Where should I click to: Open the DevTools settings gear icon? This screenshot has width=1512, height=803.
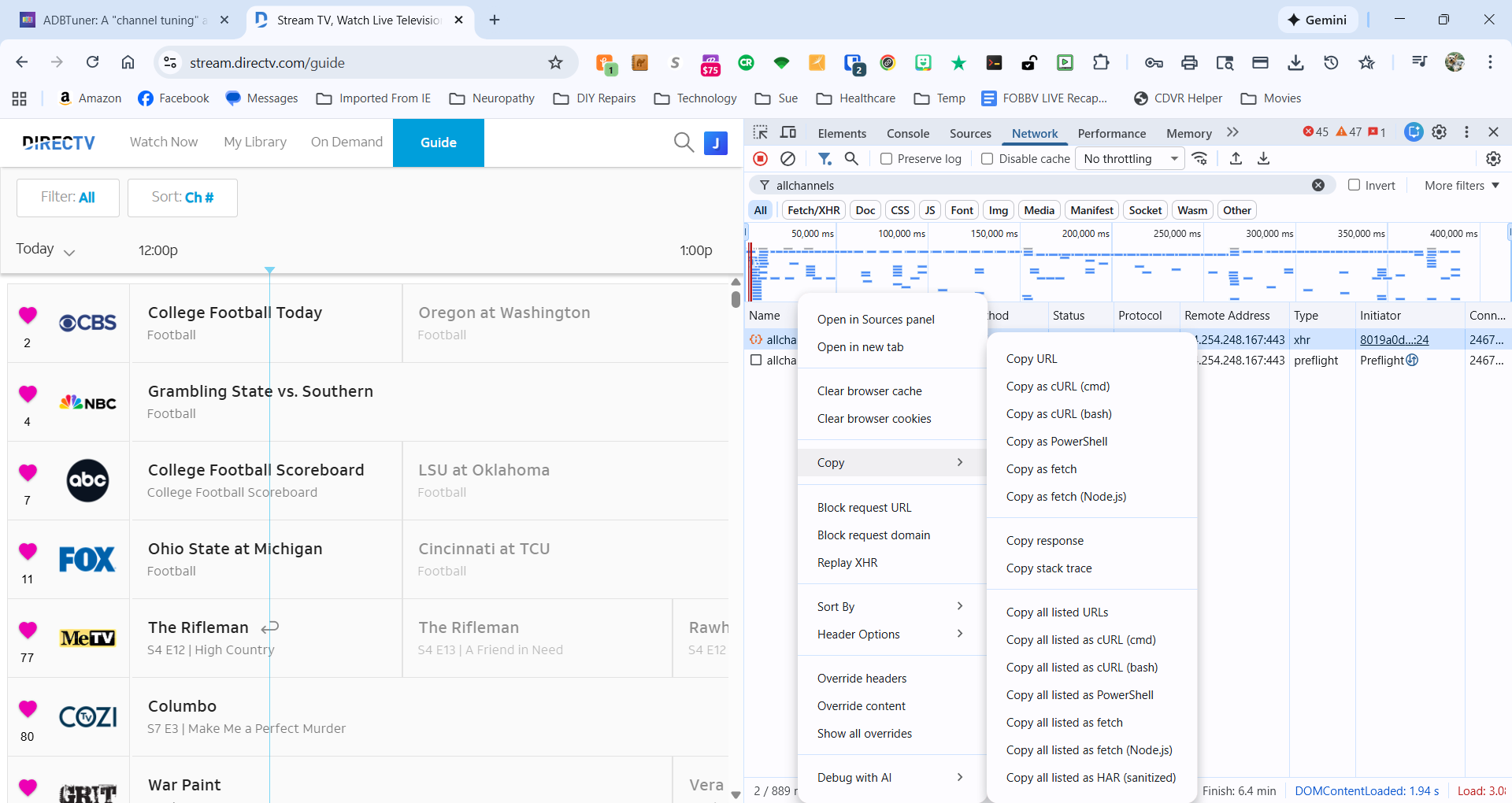click(1439, 132)
